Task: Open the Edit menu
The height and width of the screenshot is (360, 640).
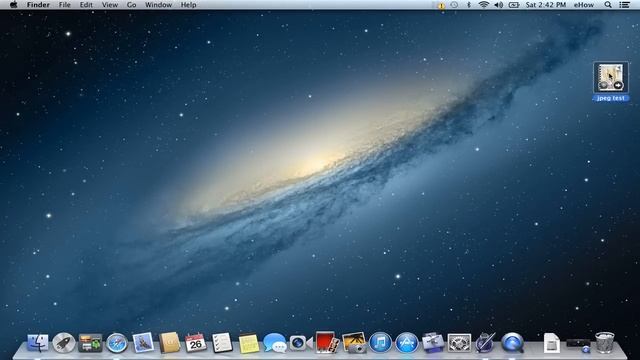Action: point(86,5)
